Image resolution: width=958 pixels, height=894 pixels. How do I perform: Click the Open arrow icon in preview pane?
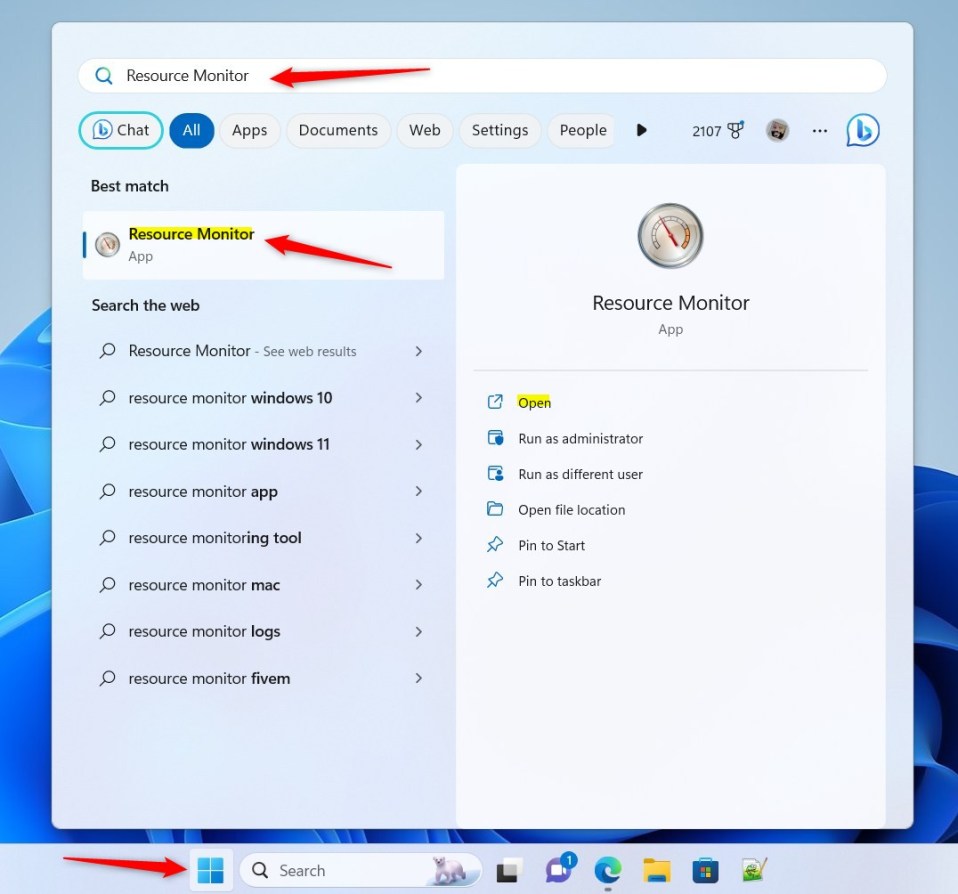point(495,401)
